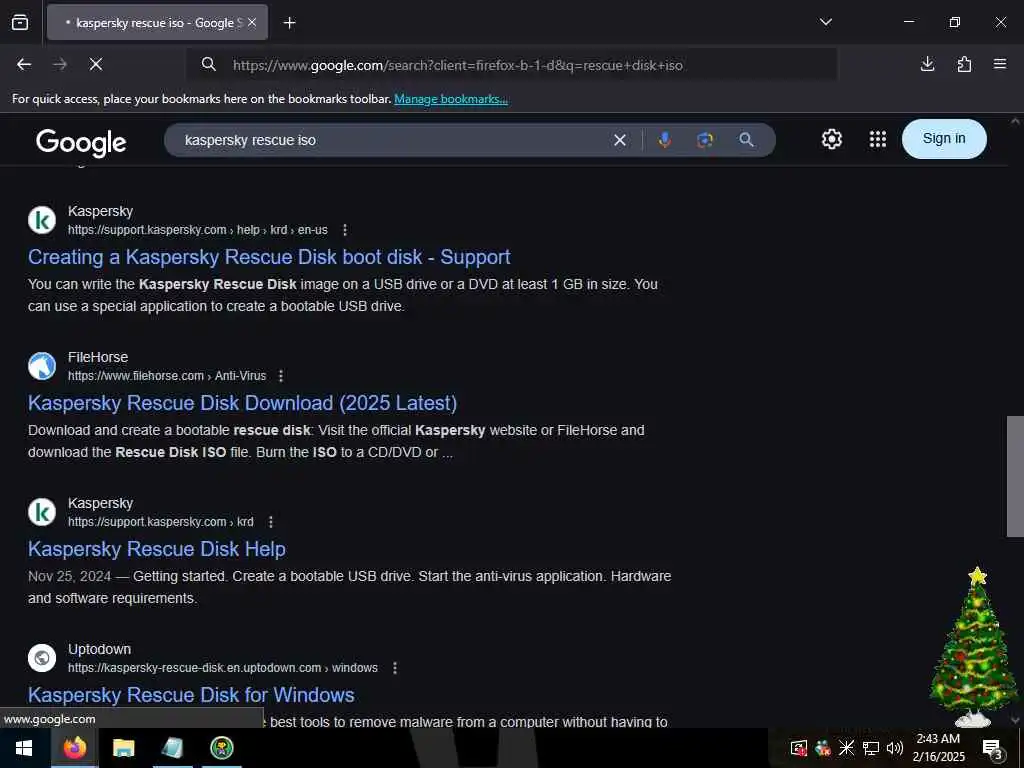Open the Firefox downloads panel
The height and width of the screenshot is (768, 1024).
(927, 64)
